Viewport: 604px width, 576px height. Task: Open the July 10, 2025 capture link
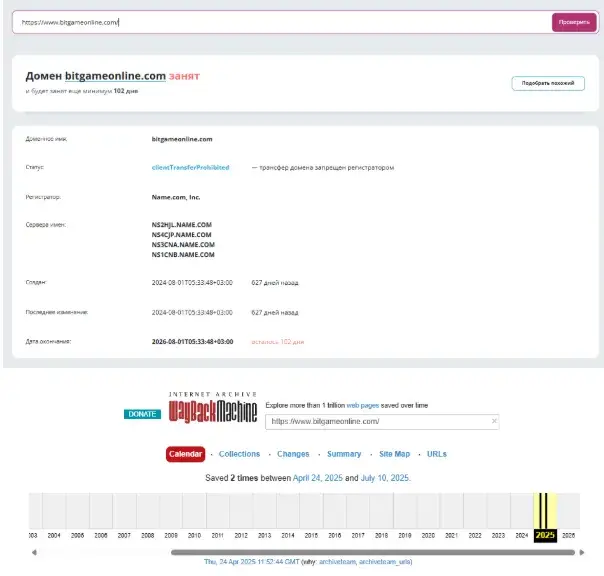click(385, 478)
